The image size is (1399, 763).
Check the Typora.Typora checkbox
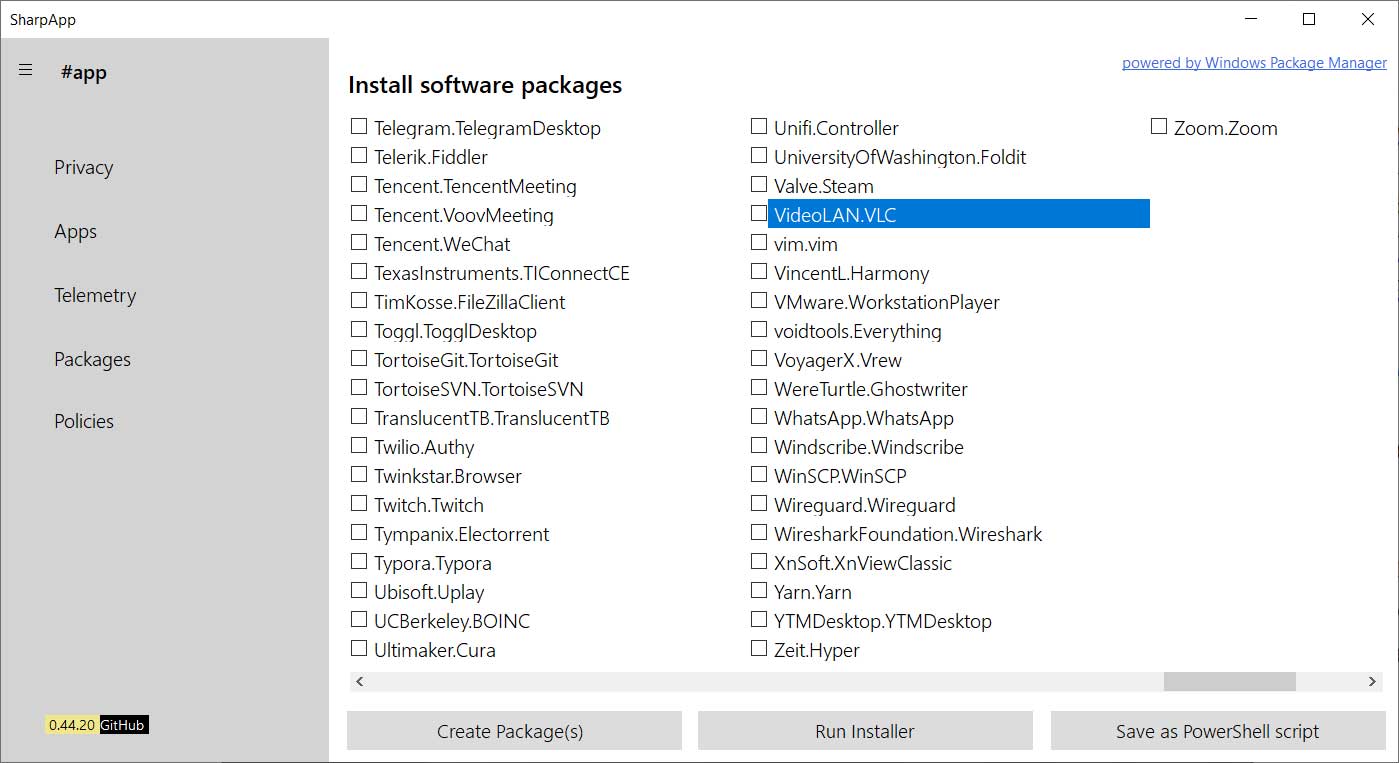coord(359,561)
